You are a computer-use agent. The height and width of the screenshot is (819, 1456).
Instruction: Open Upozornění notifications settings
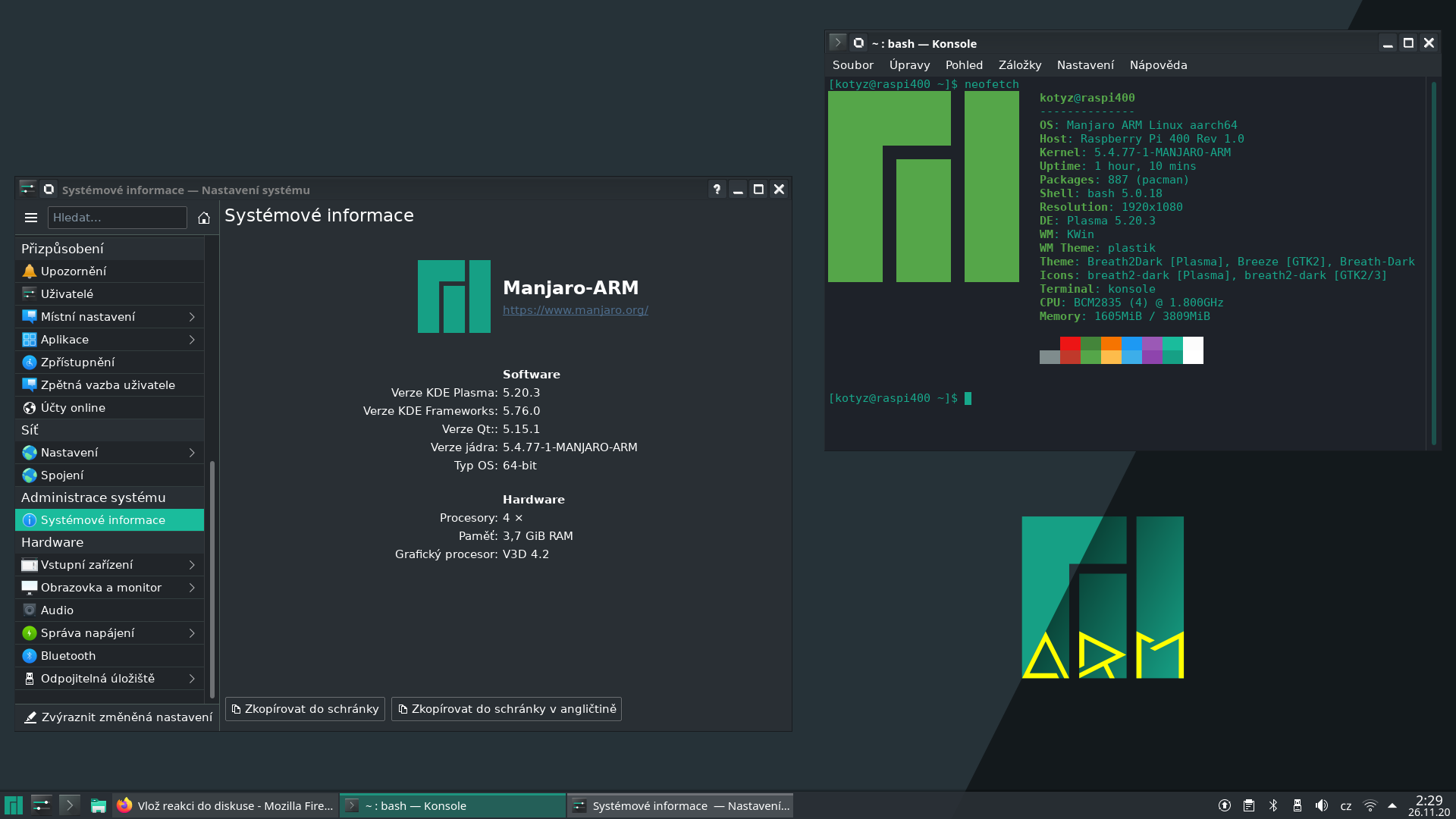coord(109,271)
